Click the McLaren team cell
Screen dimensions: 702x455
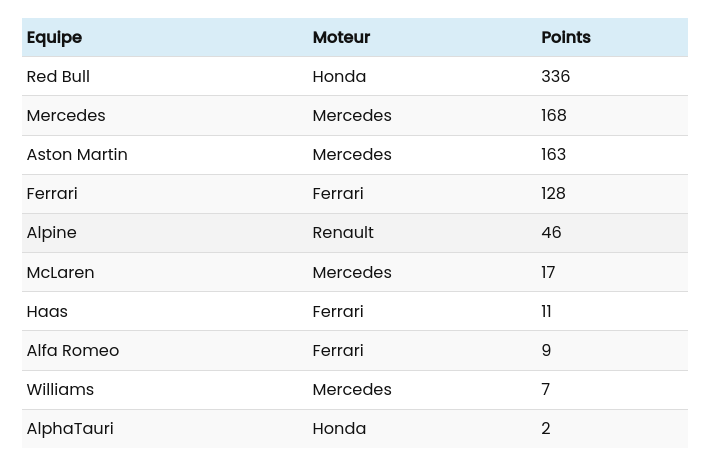(x=60, y=272)
